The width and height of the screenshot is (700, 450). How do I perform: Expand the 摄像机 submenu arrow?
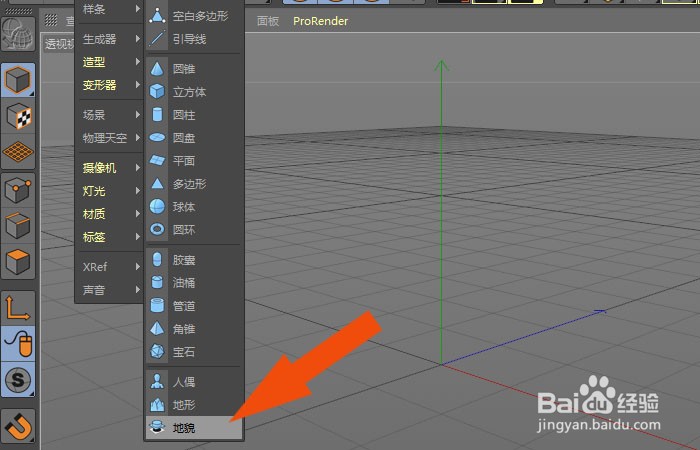pos(138,168)
